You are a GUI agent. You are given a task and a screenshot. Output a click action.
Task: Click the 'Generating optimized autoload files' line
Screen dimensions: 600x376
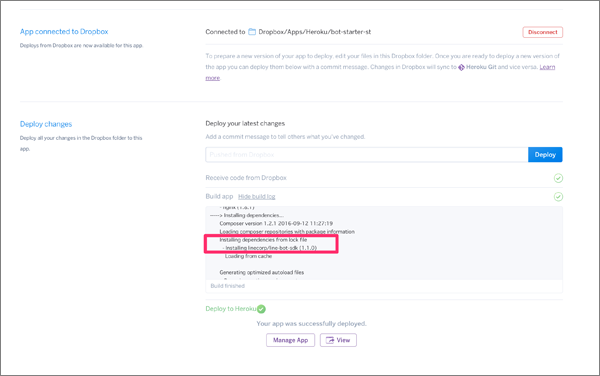262,272
